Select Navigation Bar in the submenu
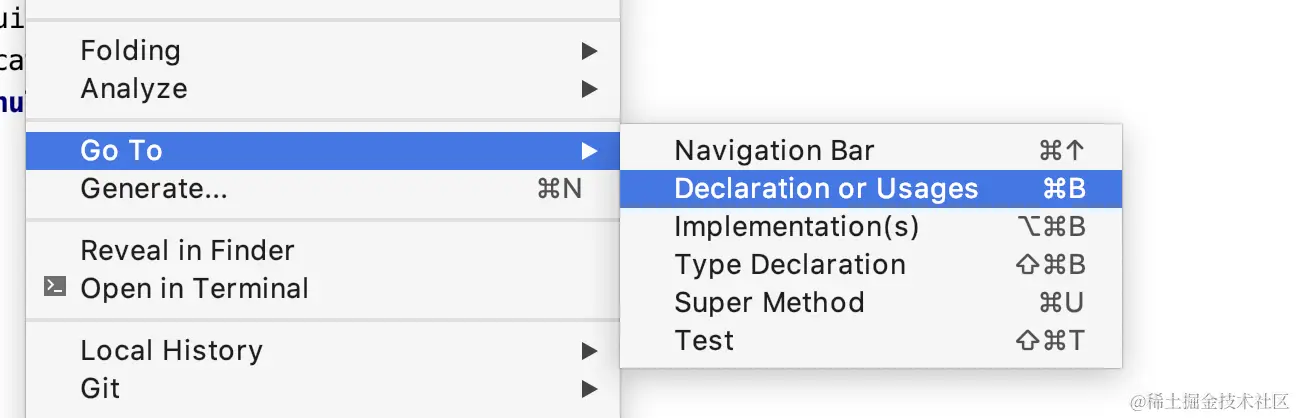1296x418 pixels. point(871,151)
